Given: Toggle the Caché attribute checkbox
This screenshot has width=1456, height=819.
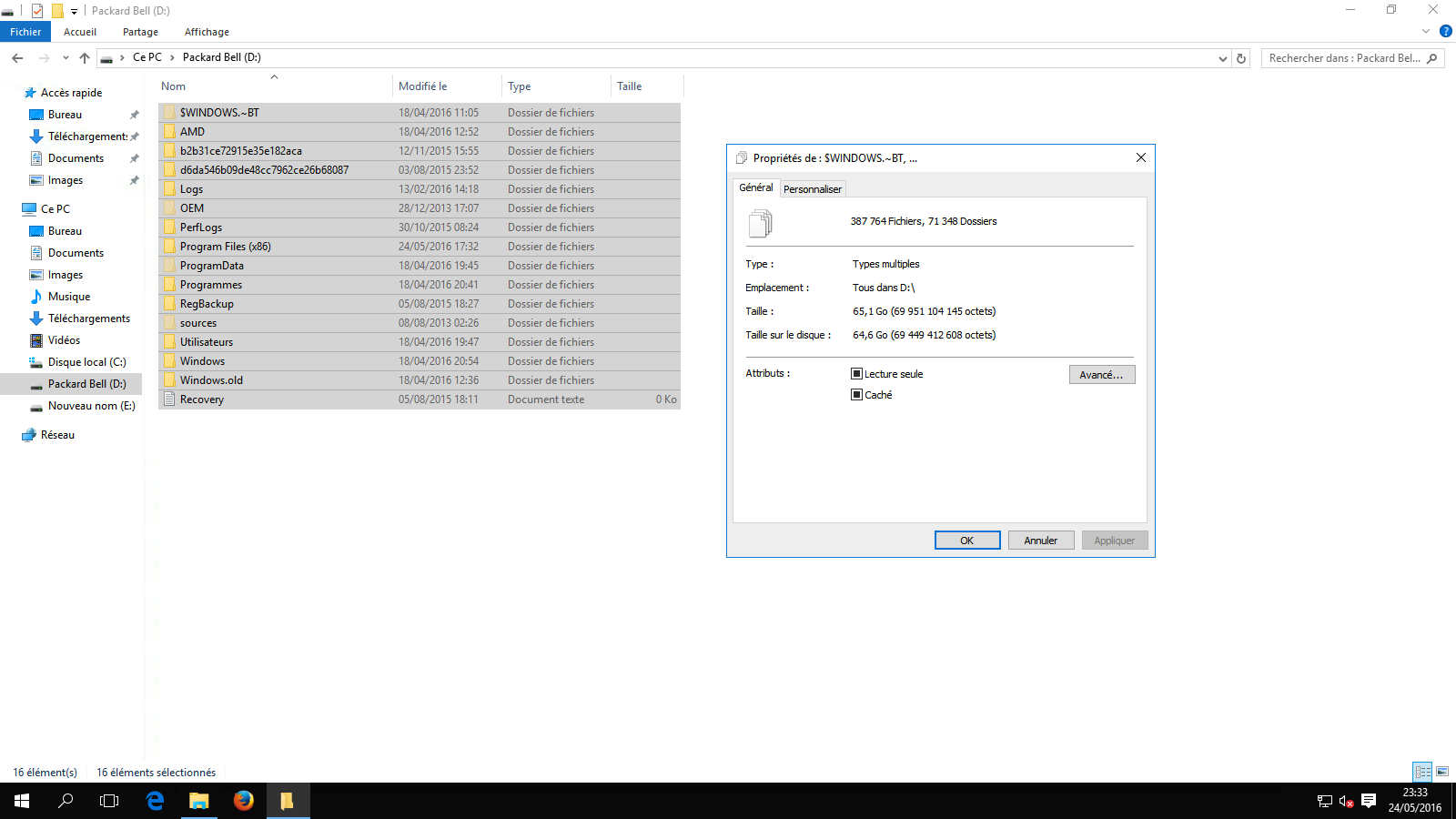Looking at the screenshot, I should 856,395.
